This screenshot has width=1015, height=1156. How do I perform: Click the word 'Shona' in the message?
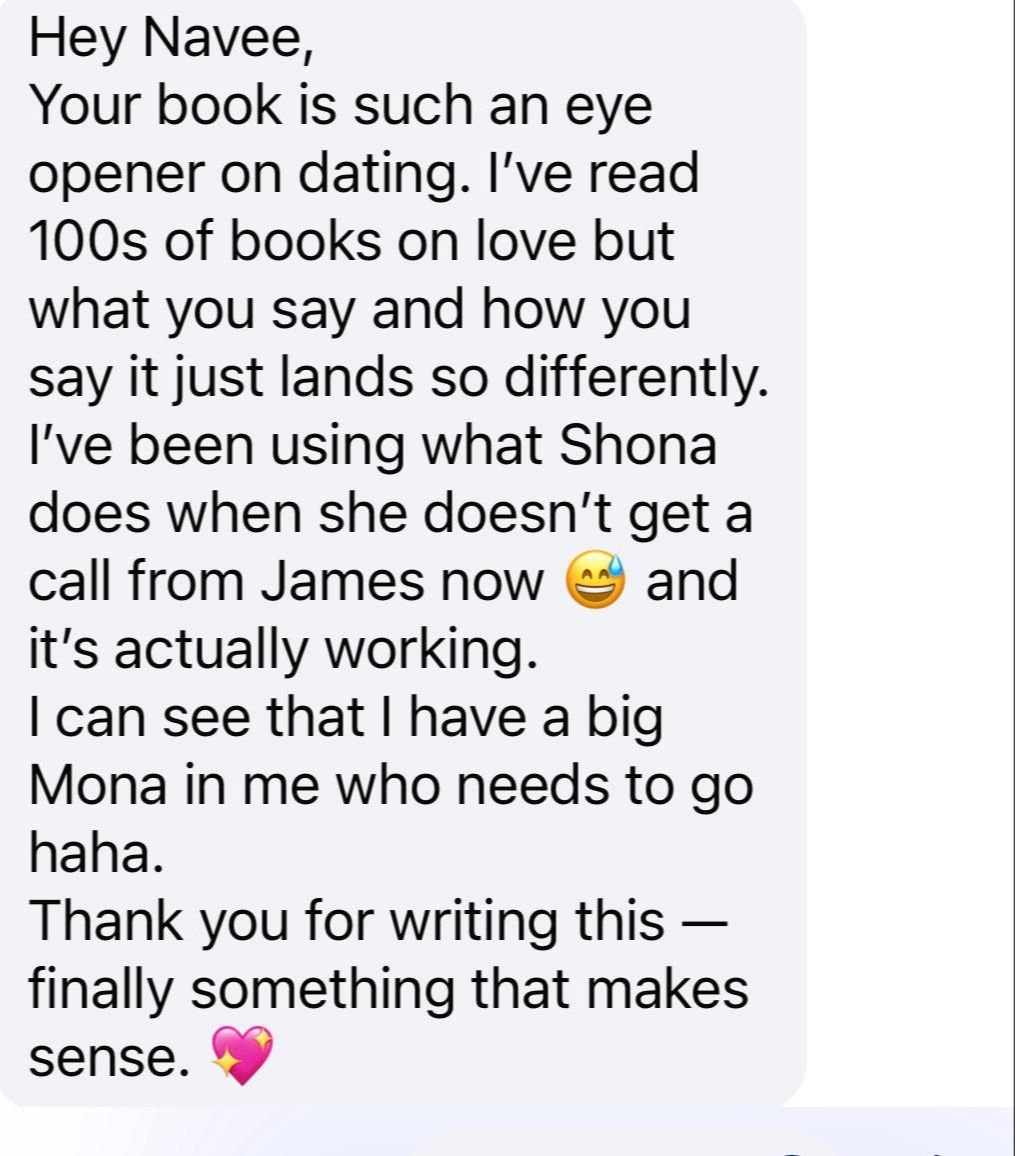638,445
